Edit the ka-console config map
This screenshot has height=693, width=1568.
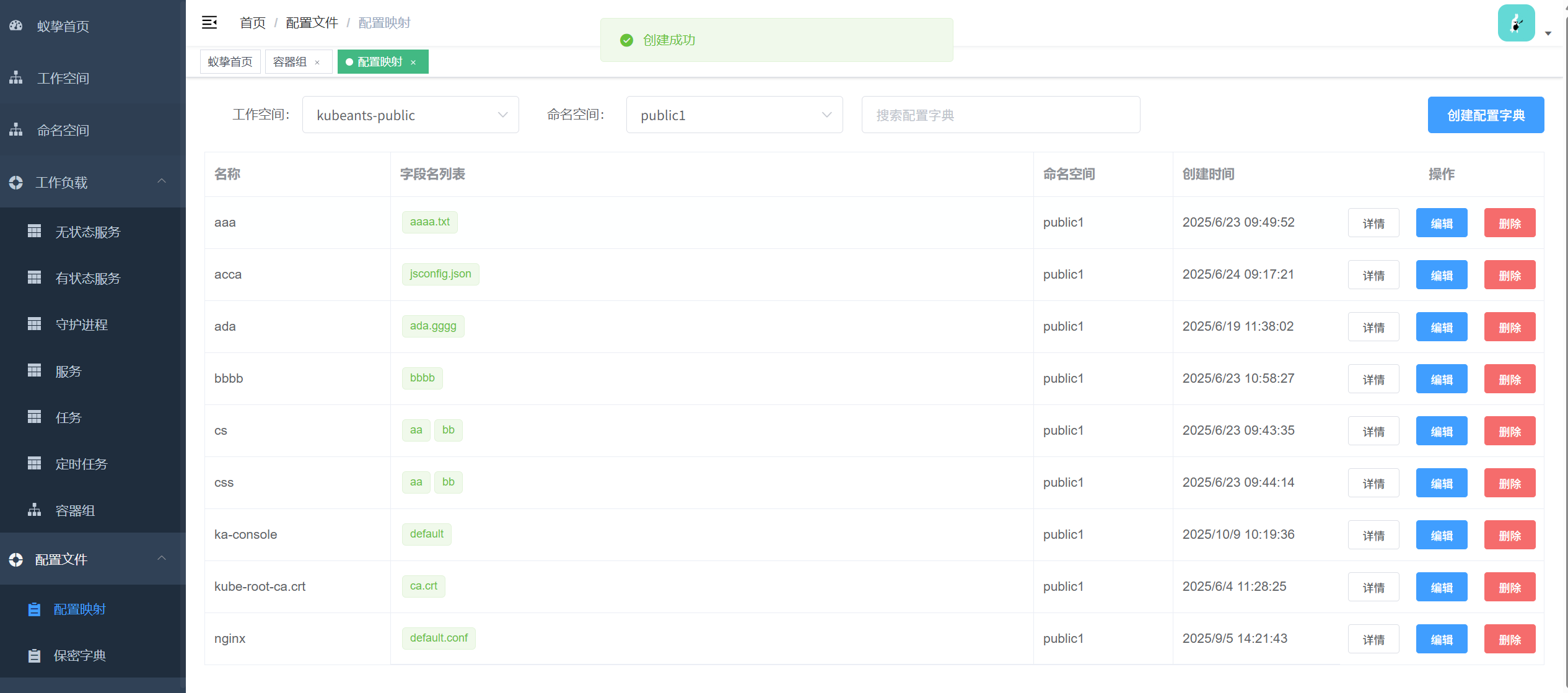[x=1441, y=535]
